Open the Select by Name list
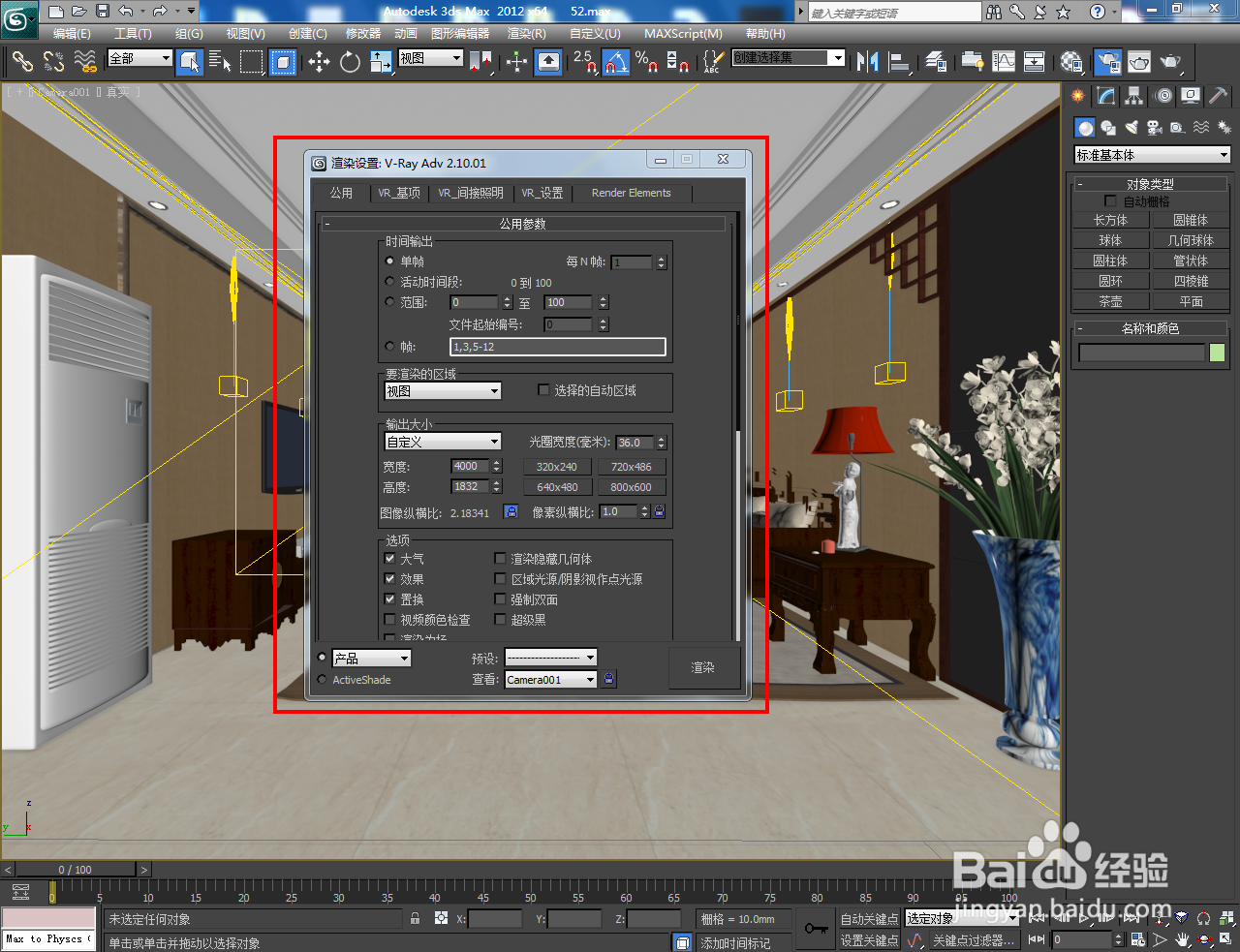 click(x=220, y=62)
